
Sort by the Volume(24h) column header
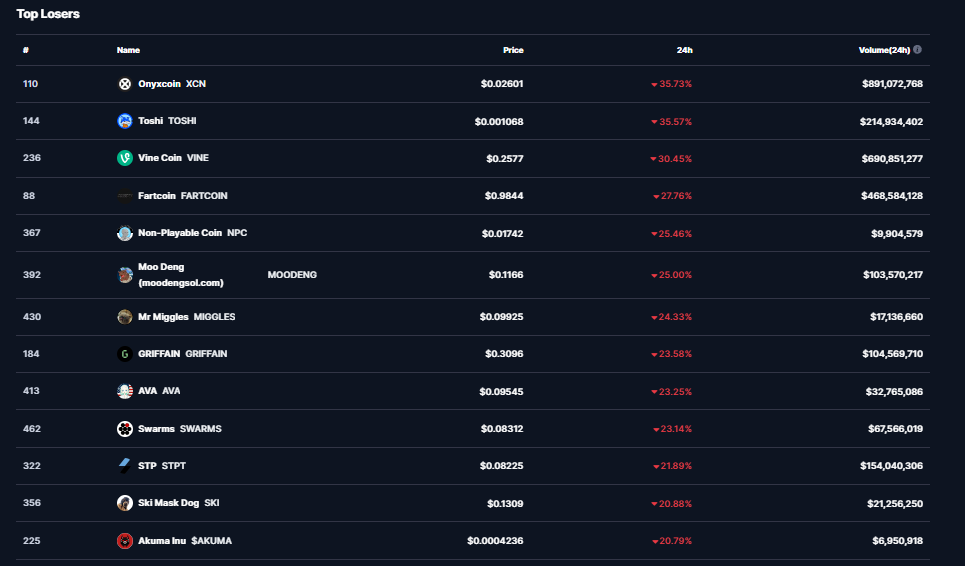[884, 50]
